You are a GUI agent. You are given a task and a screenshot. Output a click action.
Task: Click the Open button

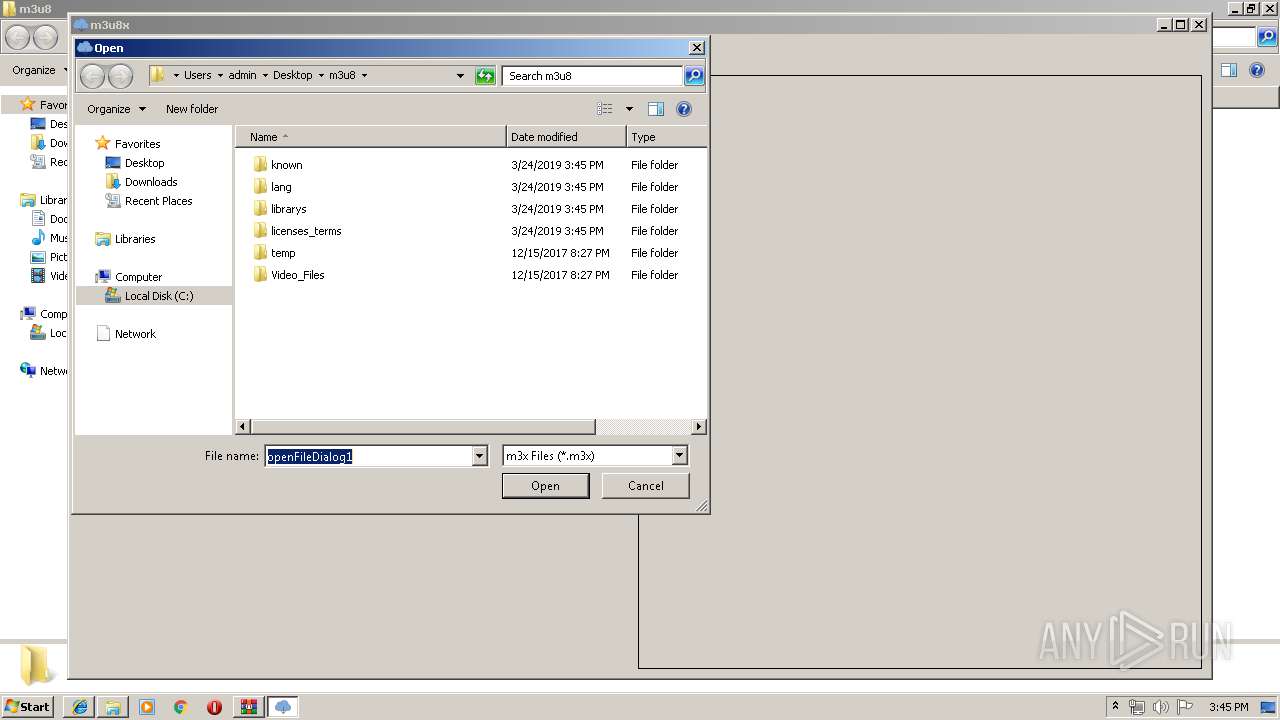545,486
